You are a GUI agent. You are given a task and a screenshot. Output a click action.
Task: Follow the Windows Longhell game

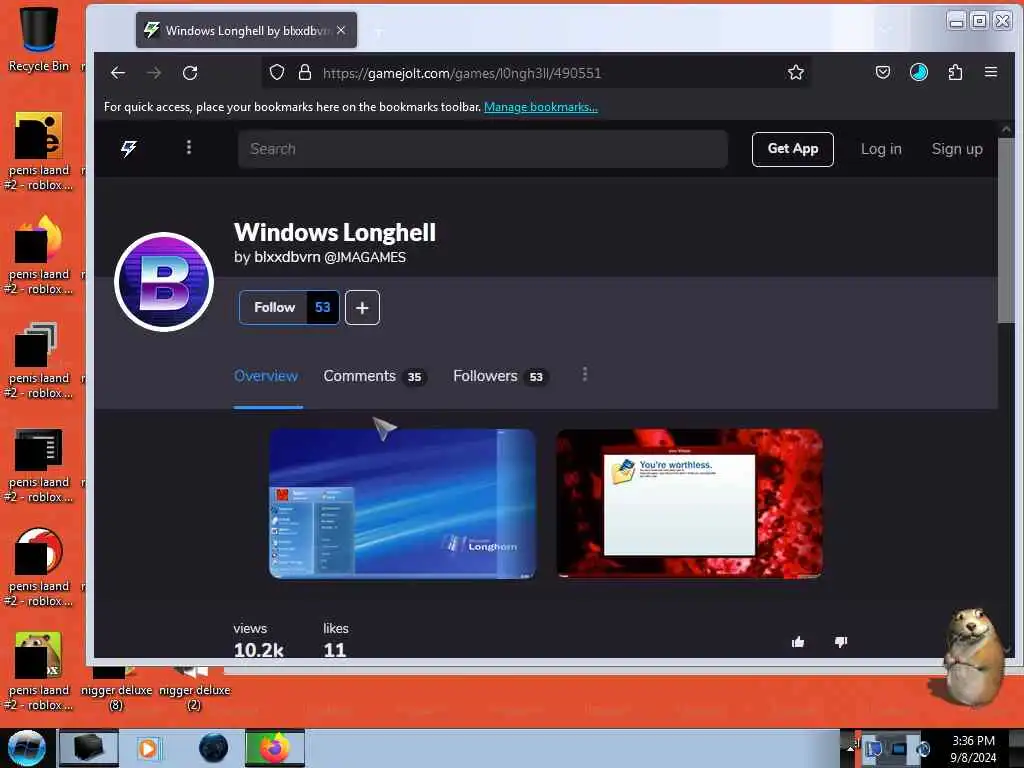274,307
